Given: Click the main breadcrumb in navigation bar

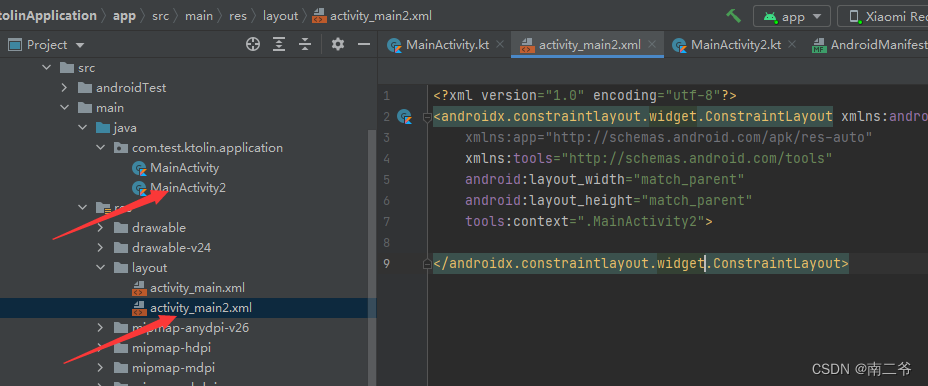Looking at the screenshot, I should tap(199, 16).
